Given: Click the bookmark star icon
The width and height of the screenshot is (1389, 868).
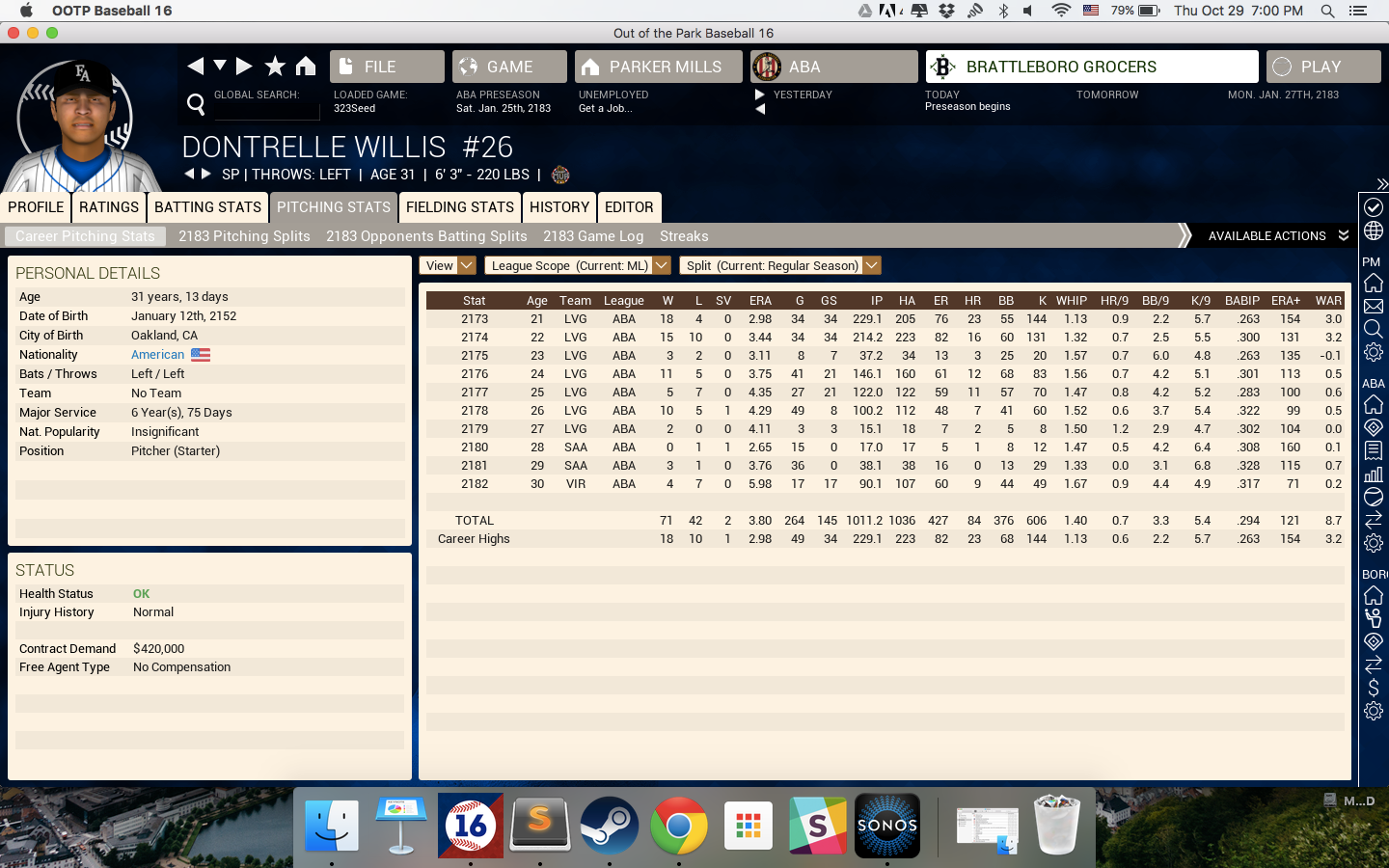Looking at the screenshot, I should click(275, 66).
